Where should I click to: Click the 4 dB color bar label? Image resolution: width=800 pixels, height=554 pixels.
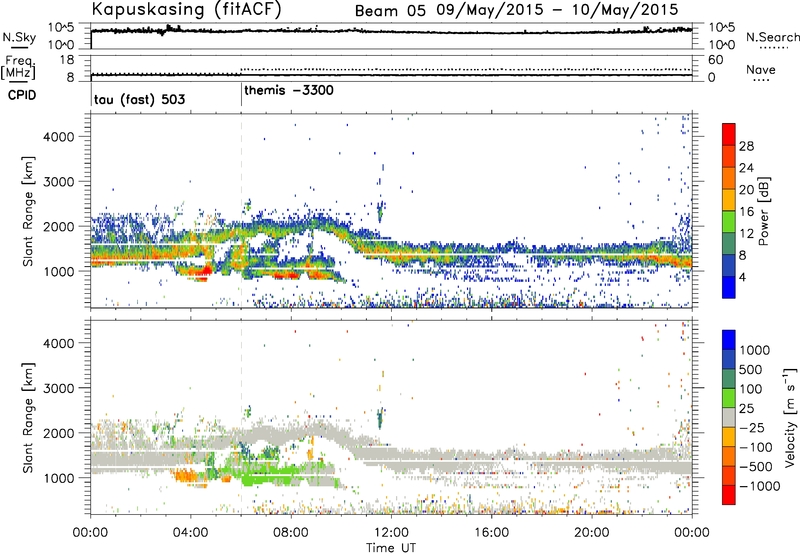742,277
